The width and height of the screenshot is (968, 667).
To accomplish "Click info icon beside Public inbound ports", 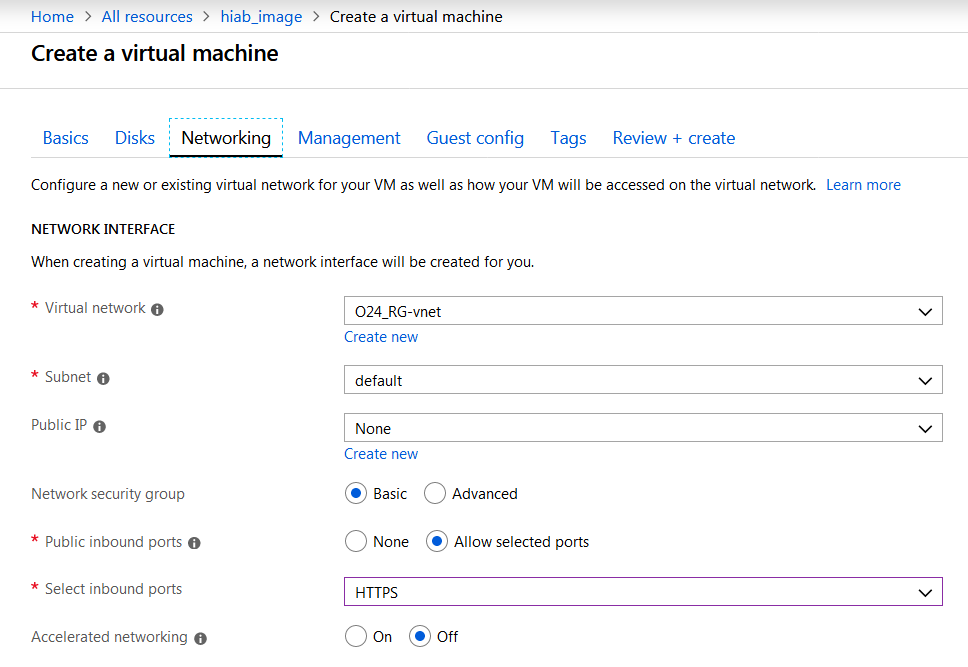I will coord(194,543).
